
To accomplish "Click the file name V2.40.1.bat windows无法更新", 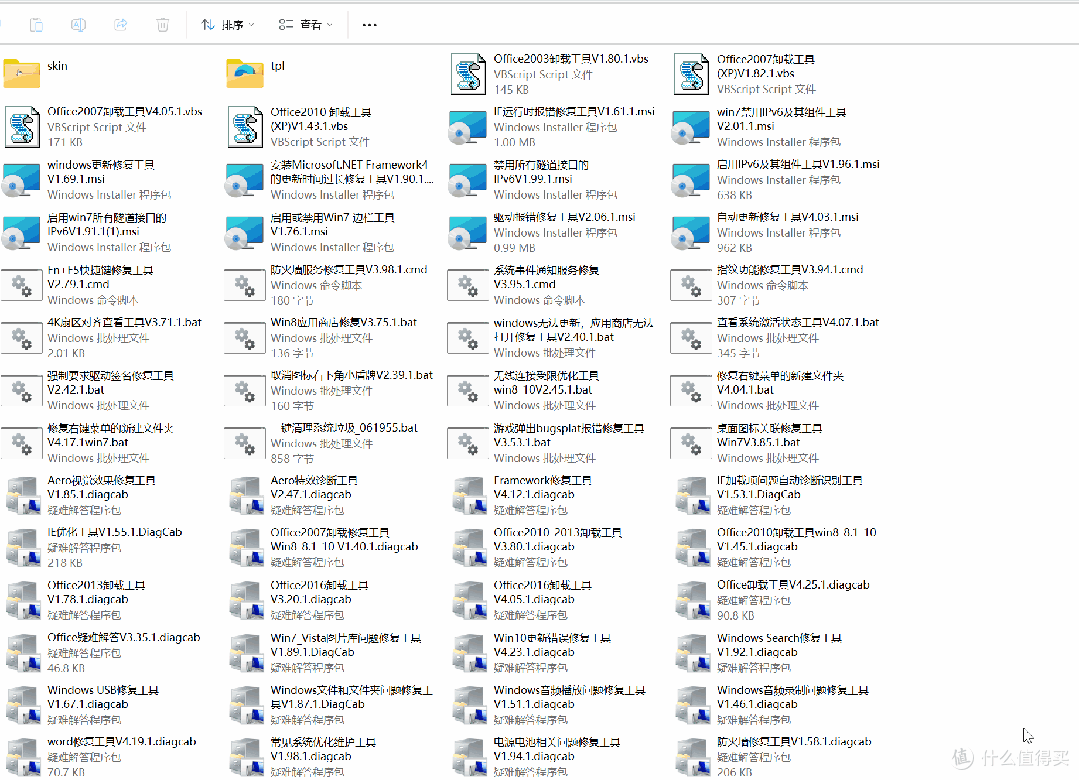I will 573,330.
